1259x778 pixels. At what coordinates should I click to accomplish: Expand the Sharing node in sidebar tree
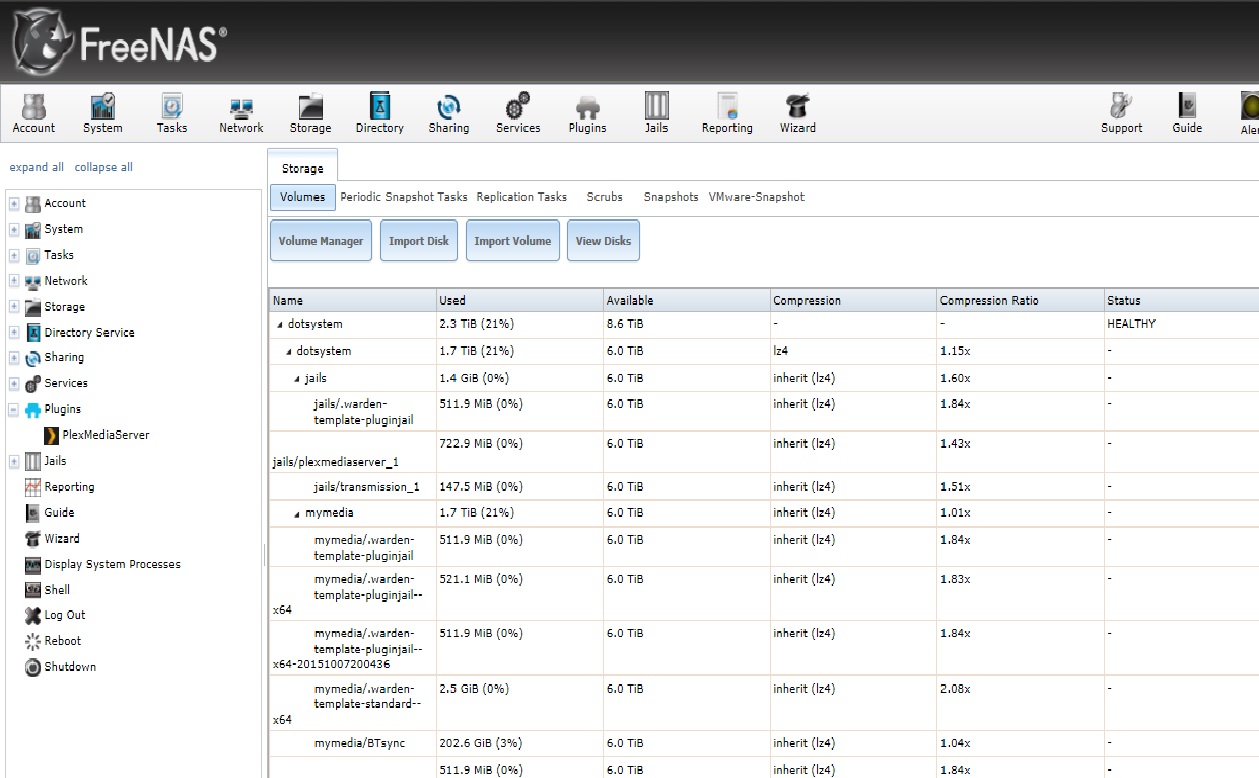tap(14, 358)
